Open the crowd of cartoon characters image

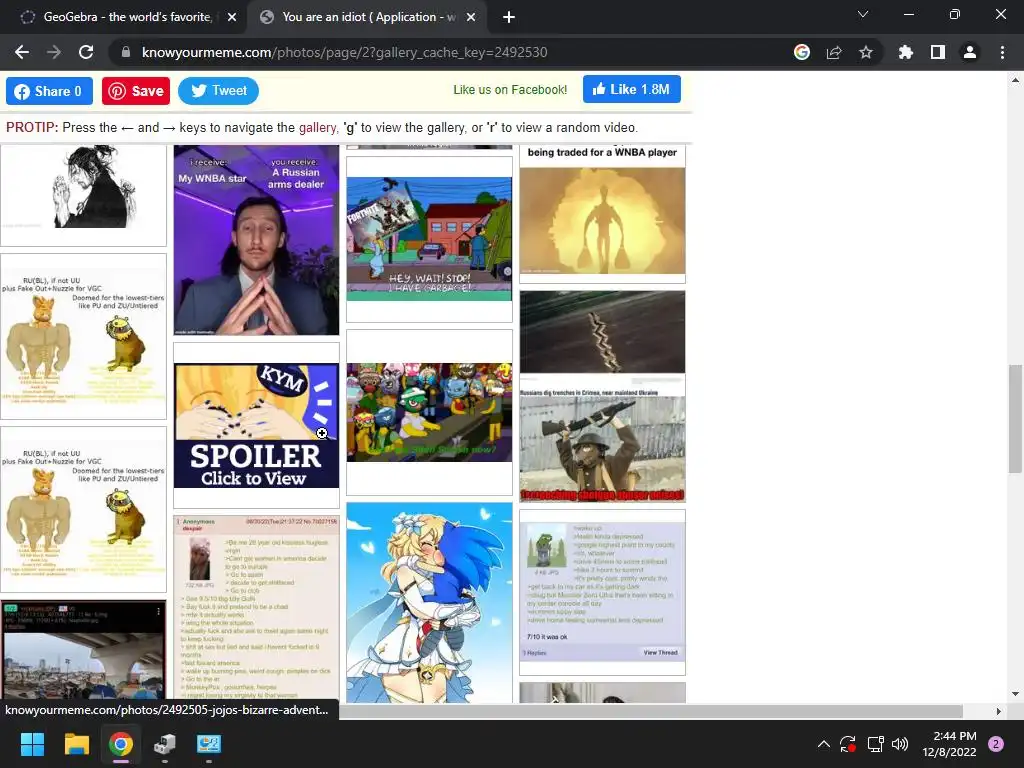pos(429,412)
